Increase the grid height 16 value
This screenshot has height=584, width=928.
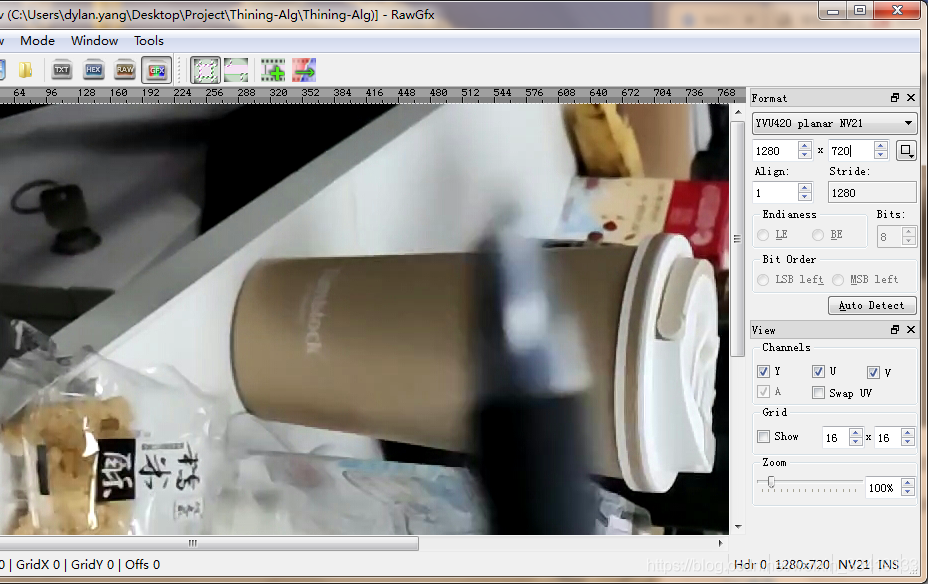[x=907, y=433]
